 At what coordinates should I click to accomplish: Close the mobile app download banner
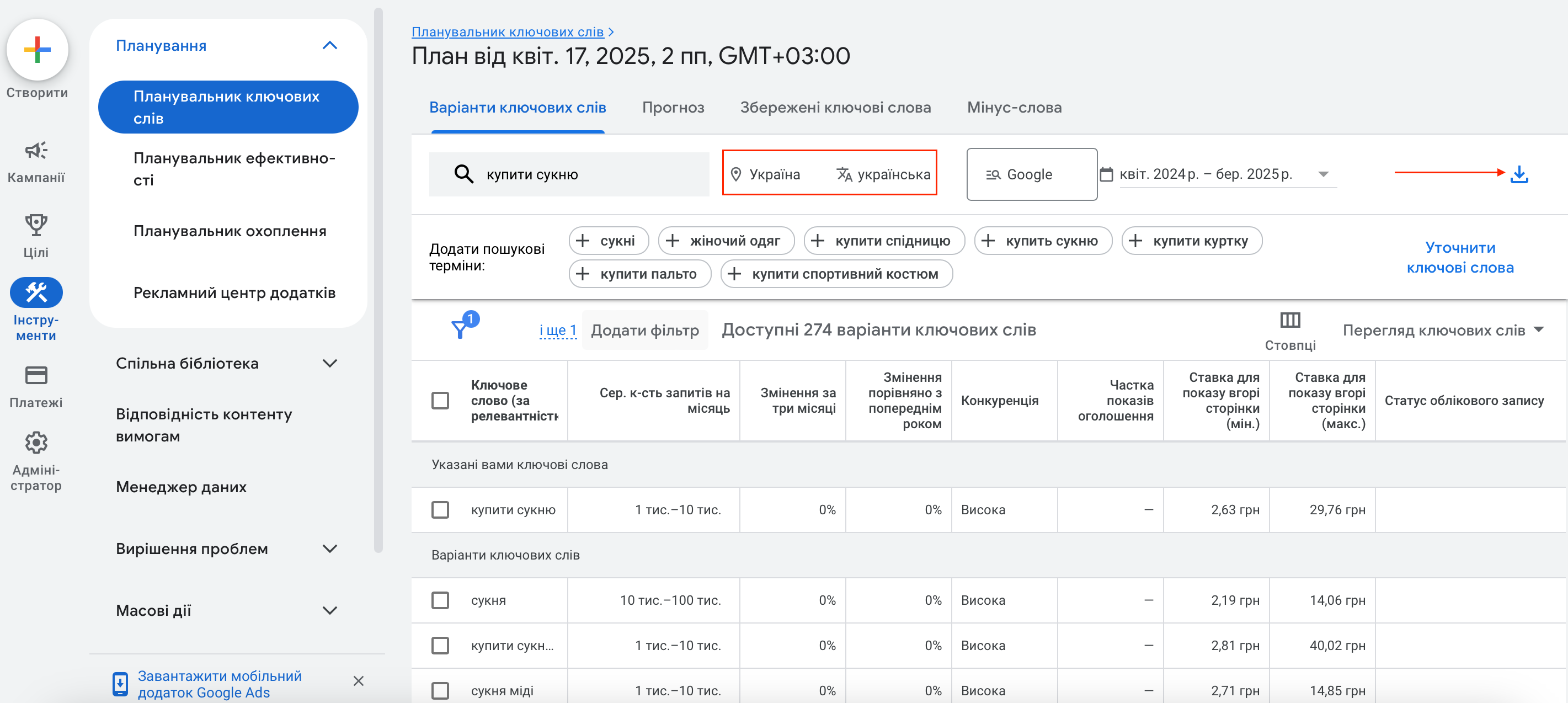click(359, 680)
